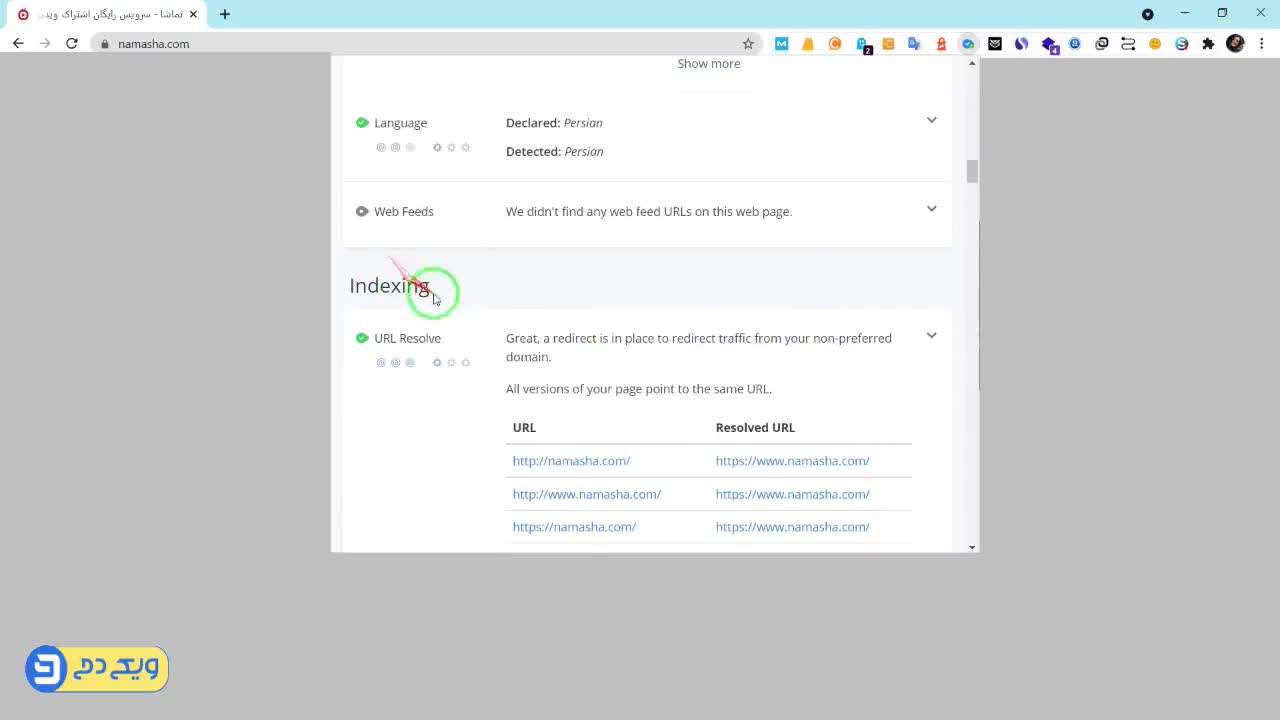This screenshot has height=720, width=1280.
Task: Collapse the URL Resolve section chevron
Action: (x=931, y=336)
